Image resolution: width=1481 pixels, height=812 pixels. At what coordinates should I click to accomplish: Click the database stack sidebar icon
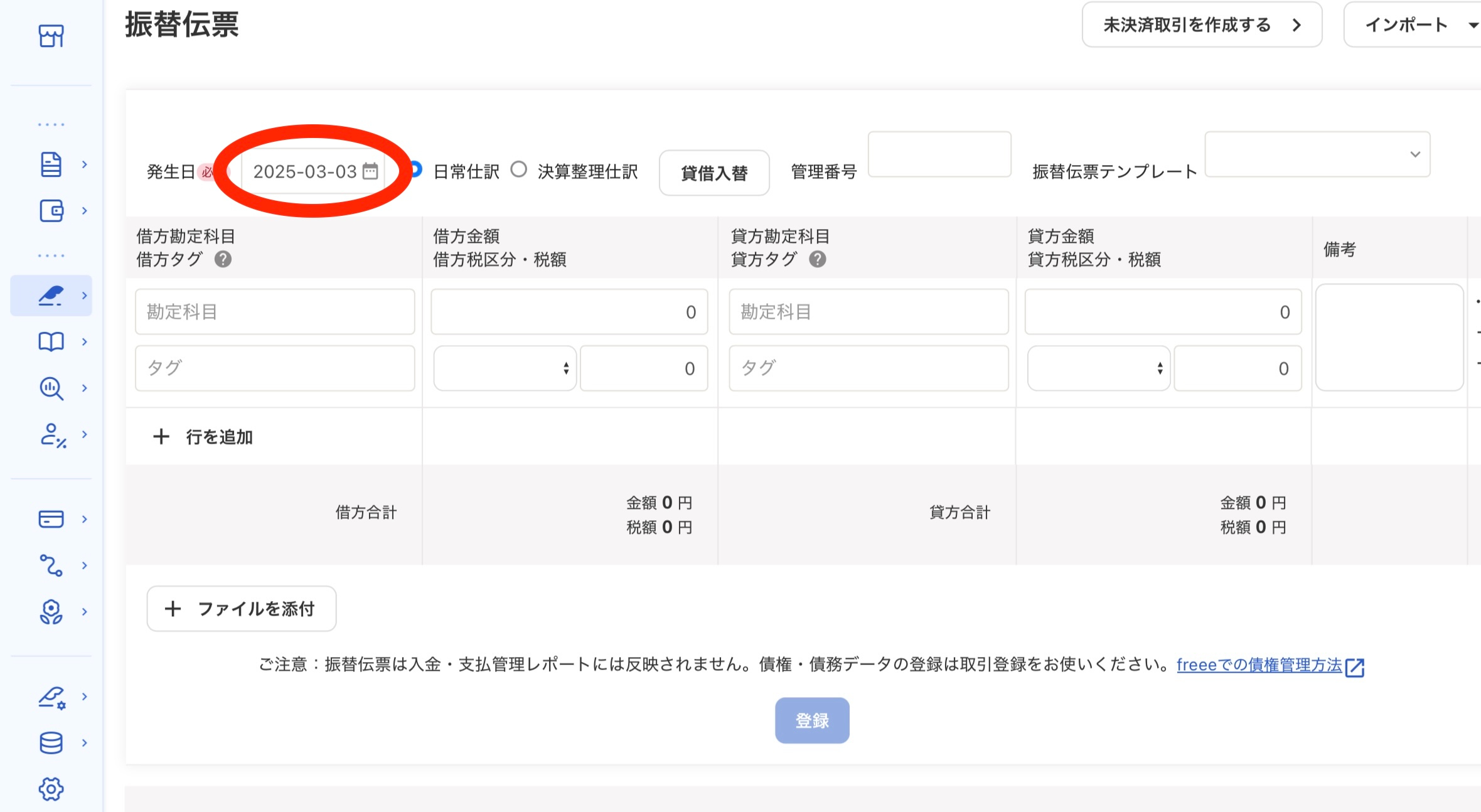(x=51, y=743)
